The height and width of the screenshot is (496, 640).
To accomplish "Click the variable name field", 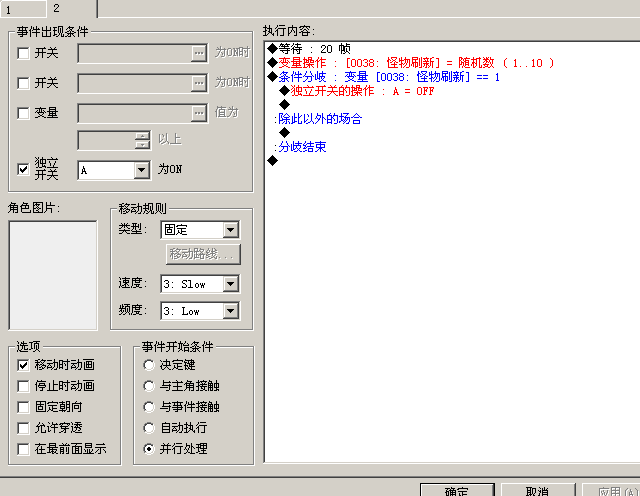I will (x=135, y=113).
